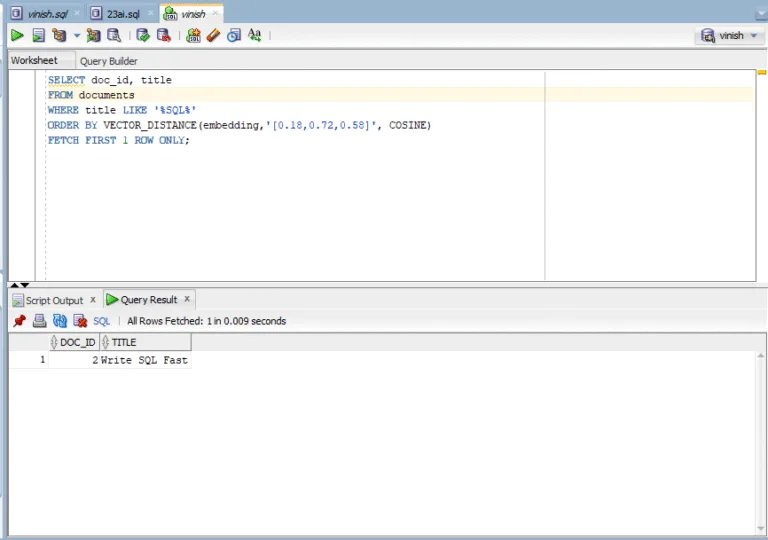Screen dimensions: 768x540
Task: Open an Unshared SQL Worksheet icon
Action: pyautogui.click(x=193, y=35)
